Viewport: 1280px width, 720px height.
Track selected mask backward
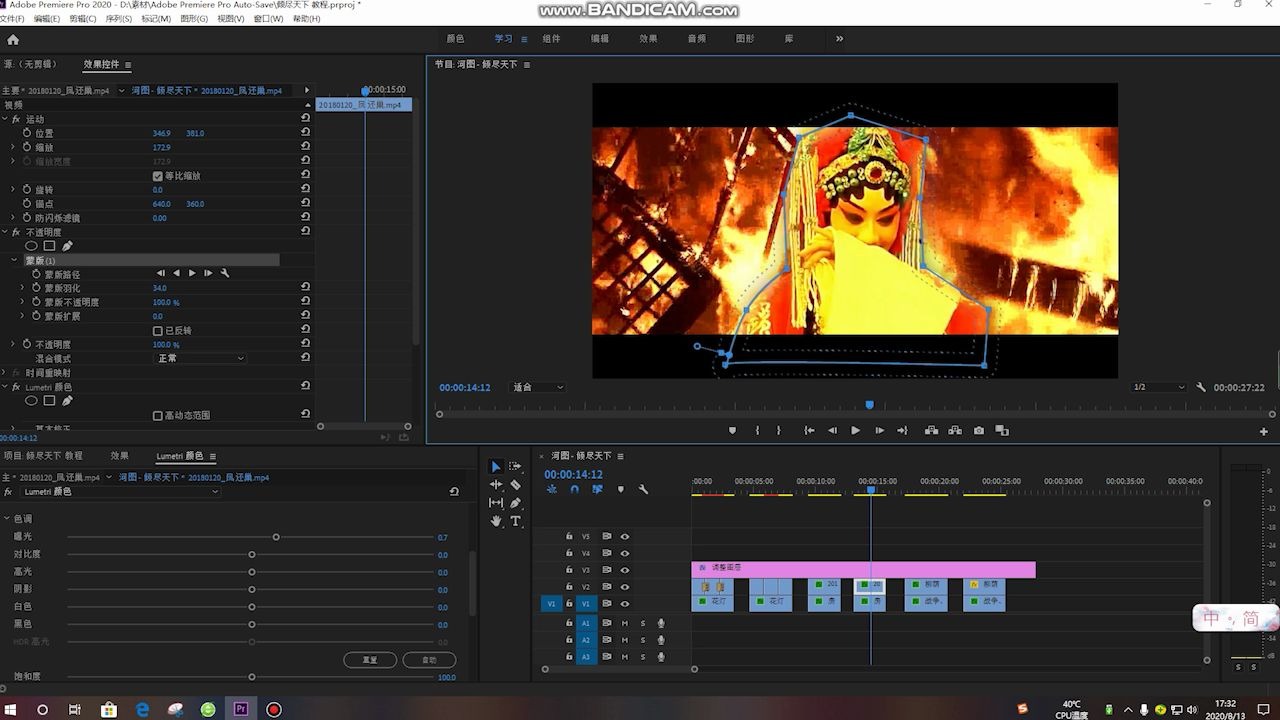click(x=177, y=273)
